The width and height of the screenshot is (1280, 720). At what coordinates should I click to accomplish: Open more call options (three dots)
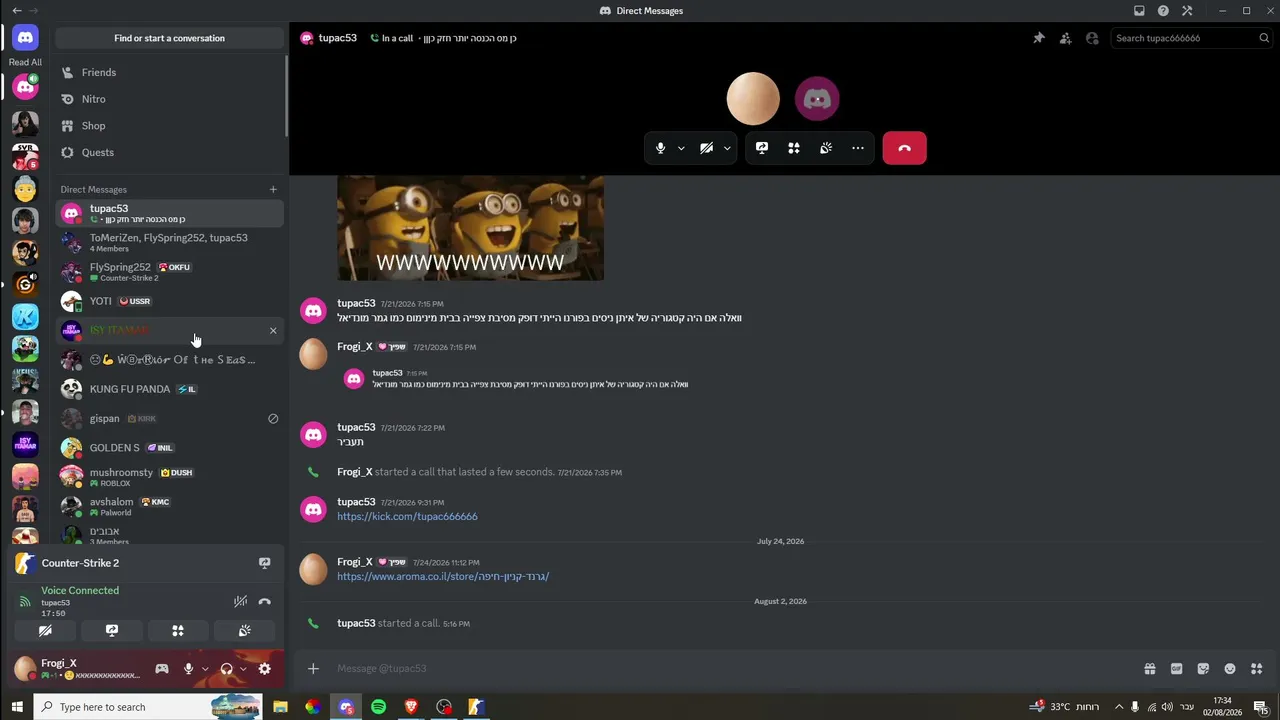tap(858, 148)
